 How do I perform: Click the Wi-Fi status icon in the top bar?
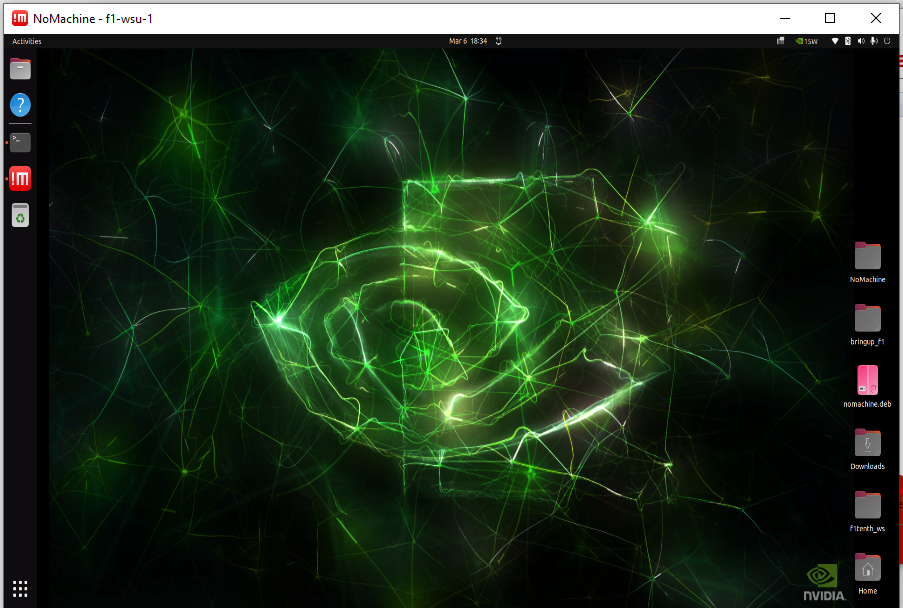(836, 41)
